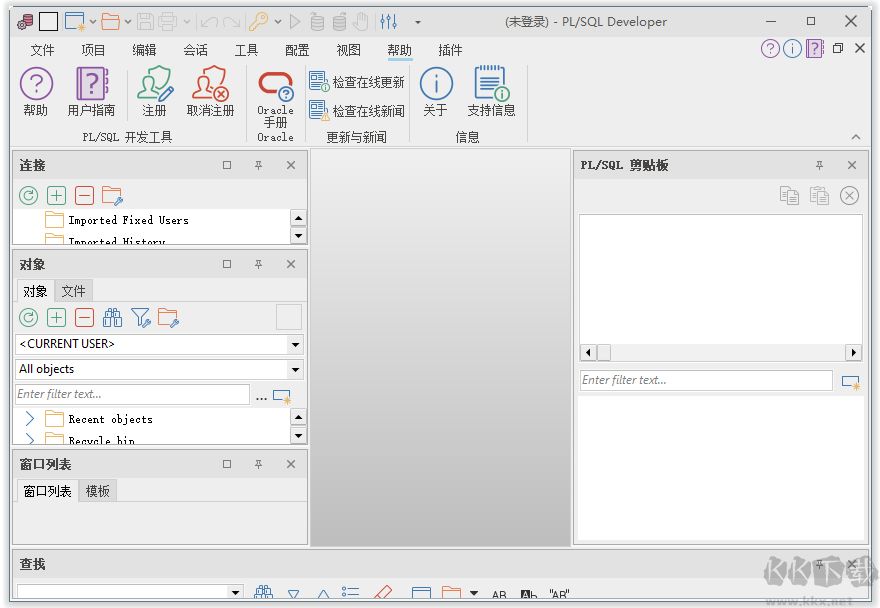The image size is (880, 608).
Task: Expand the Recent objects tree node
Action: (x=30, y=419)
